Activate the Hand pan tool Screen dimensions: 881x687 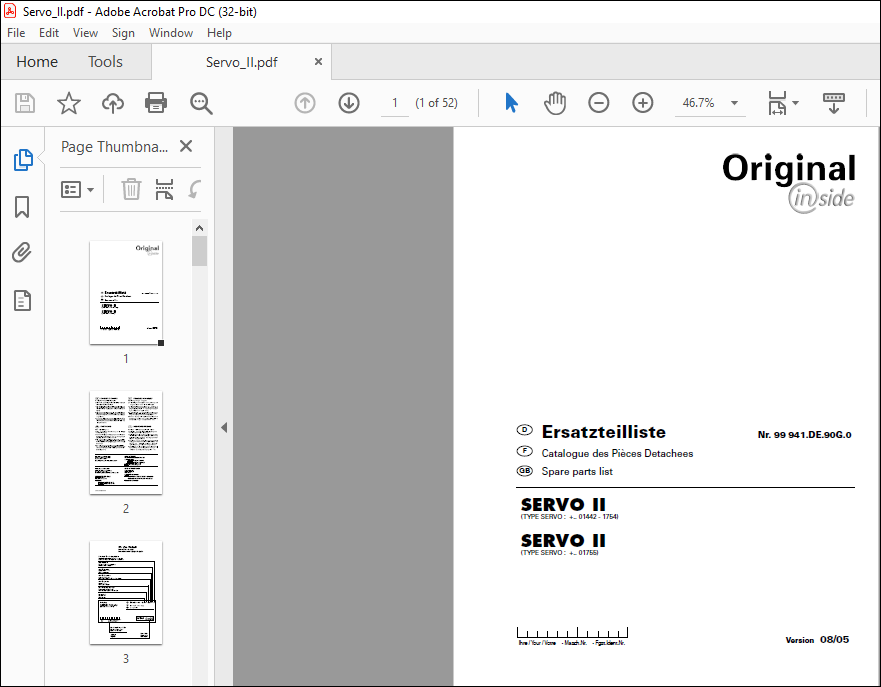[555, 103]
